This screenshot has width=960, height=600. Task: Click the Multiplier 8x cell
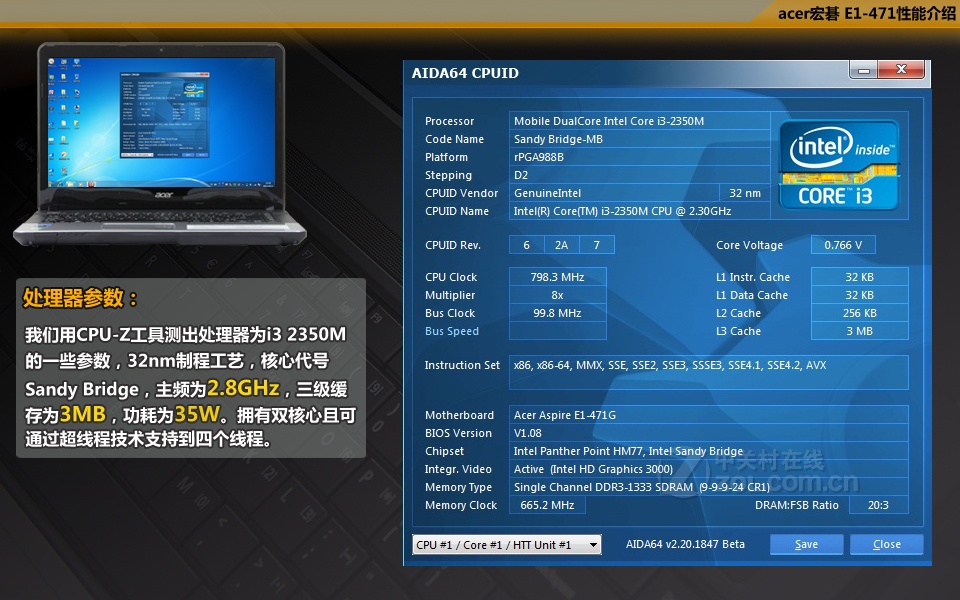point(557,294)
